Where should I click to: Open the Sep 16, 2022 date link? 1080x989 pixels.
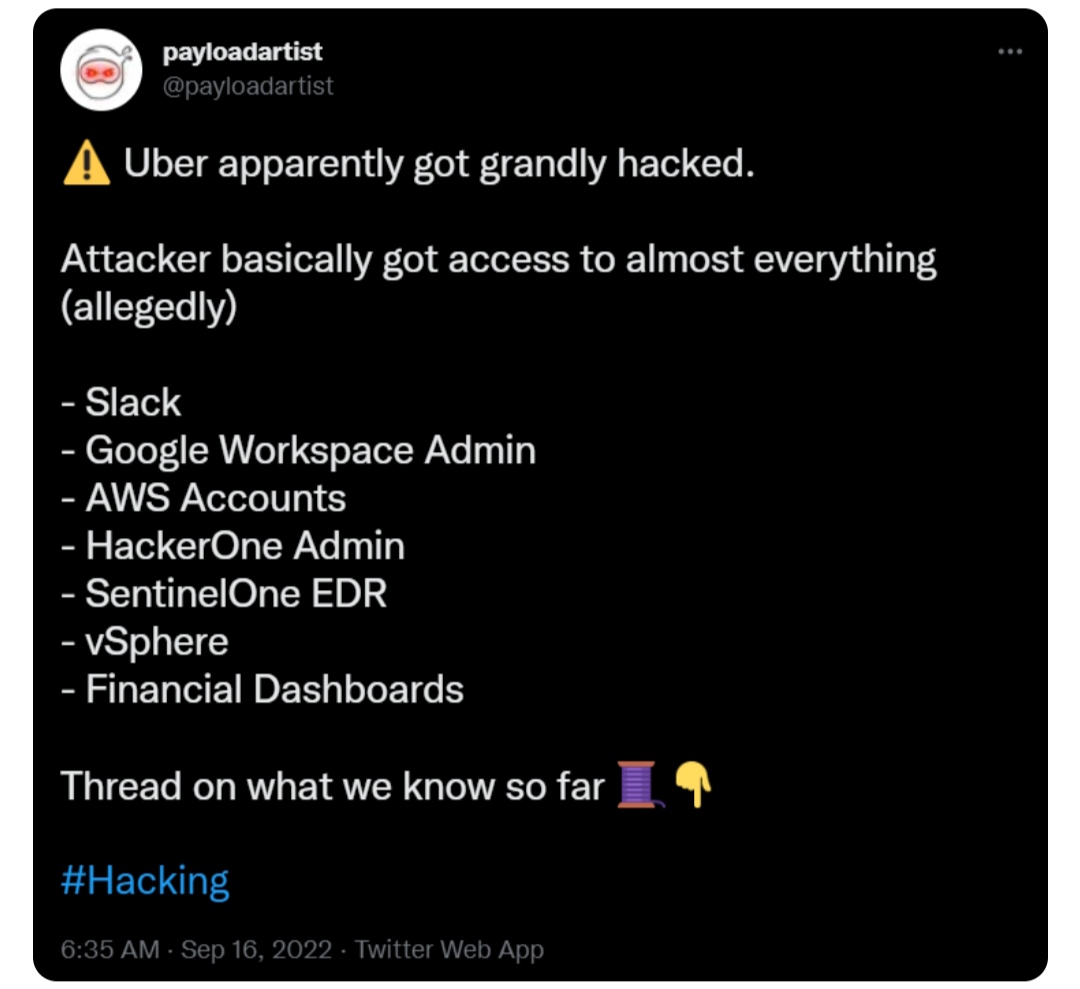pyautogui.click(x=256, y=949)
